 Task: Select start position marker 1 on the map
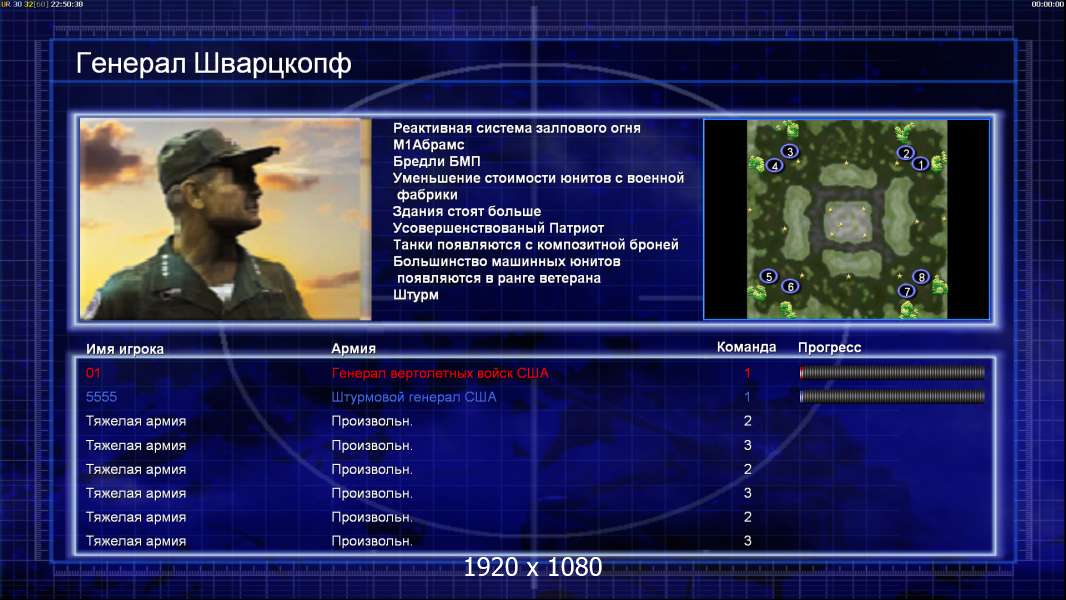[921, 164]
